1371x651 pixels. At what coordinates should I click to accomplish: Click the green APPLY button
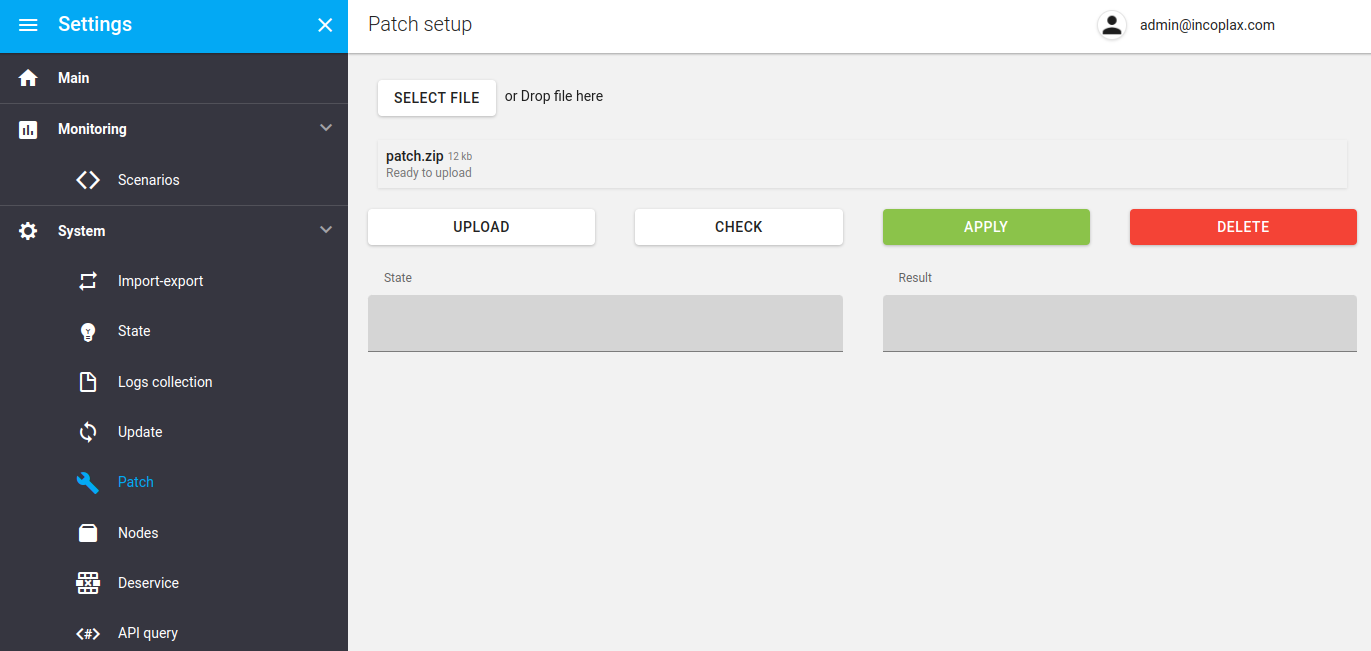point(986,227)
